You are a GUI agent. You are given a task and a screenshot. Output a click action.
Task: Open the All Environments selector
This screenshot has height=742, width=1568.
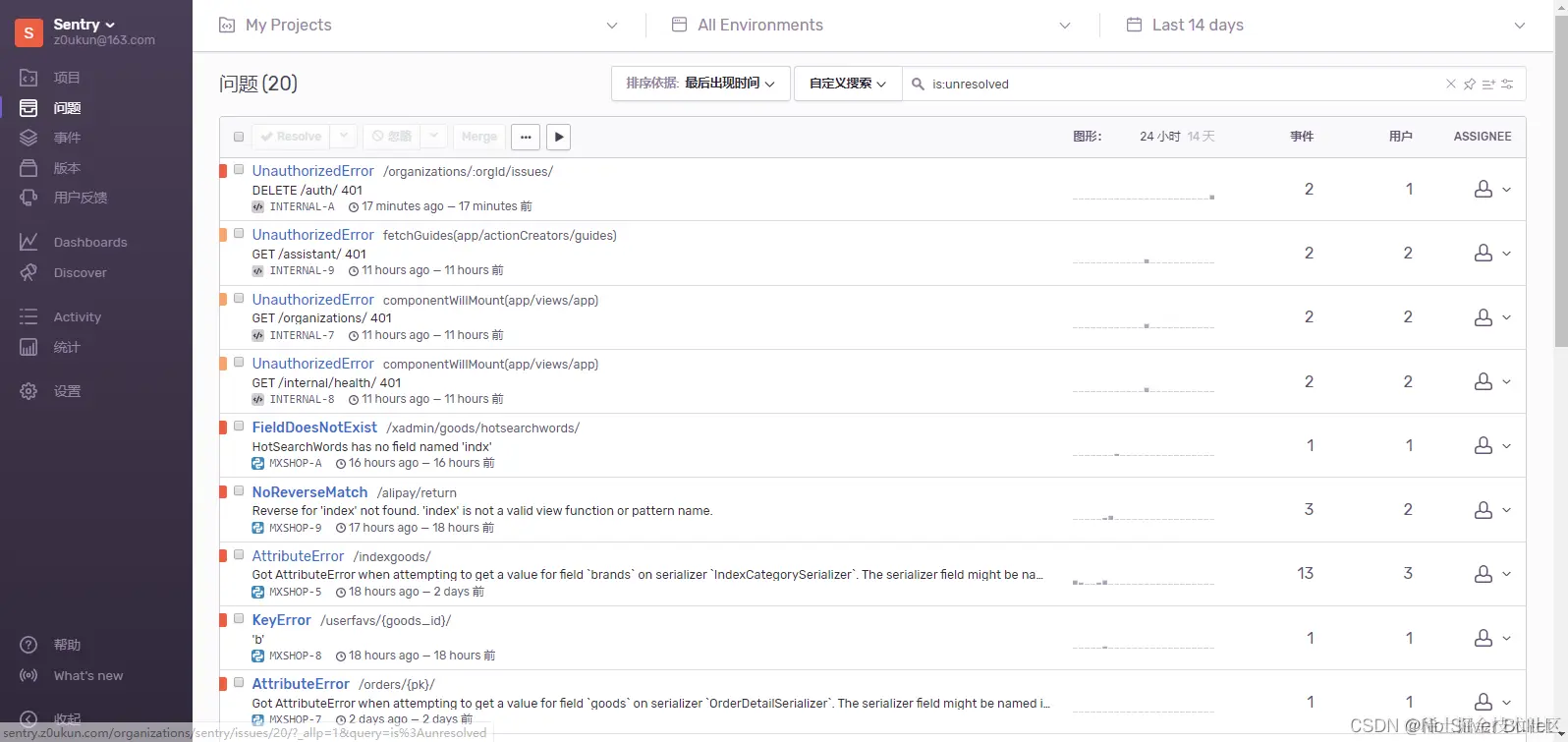(871, 26)
